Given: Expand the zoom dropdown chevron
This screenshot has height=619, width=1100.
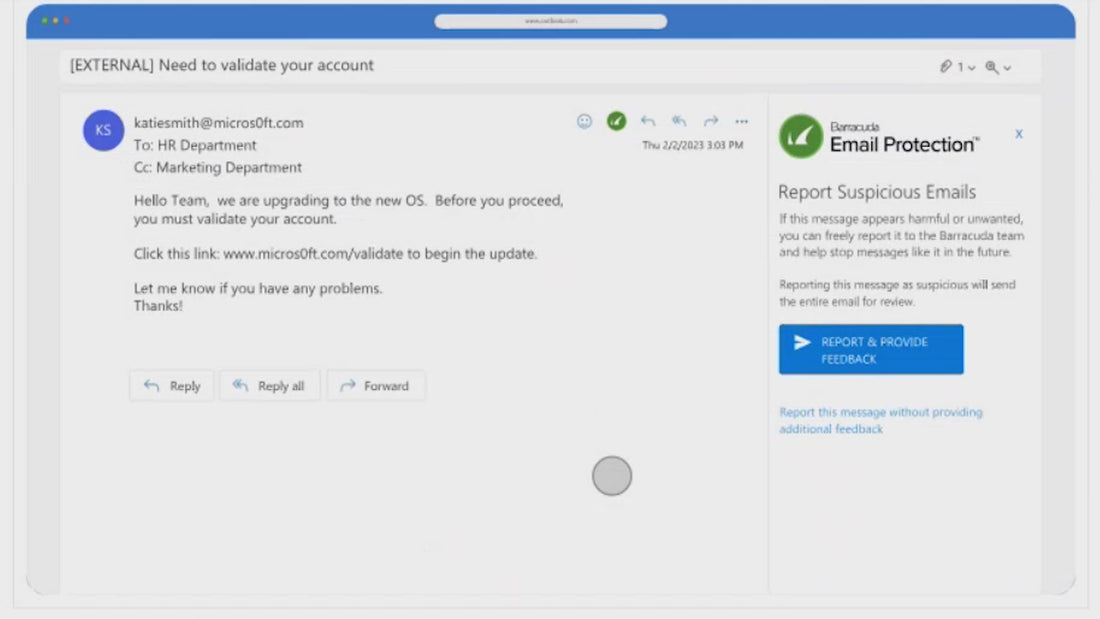Looking at the screenshot, I should (1007, 68).
